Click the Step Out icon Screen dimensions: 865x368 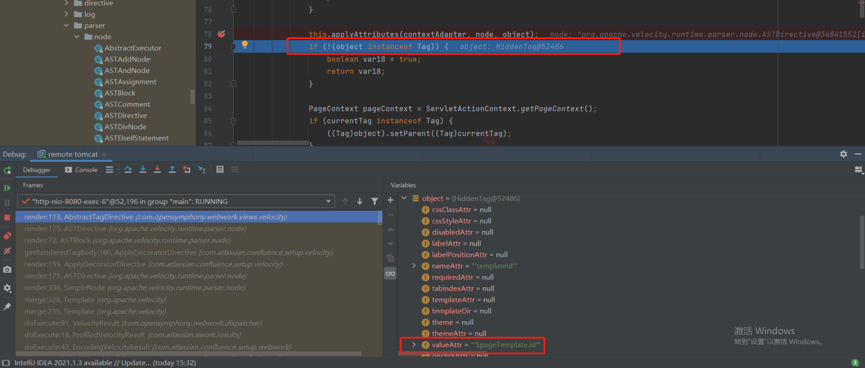[172, 170]
